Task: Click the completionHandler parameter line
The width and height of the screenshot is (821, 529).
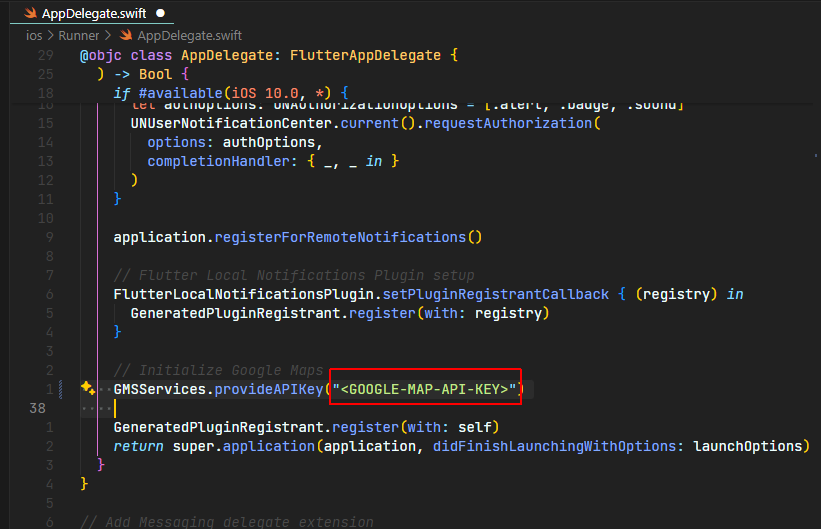Action: (273, 161)
